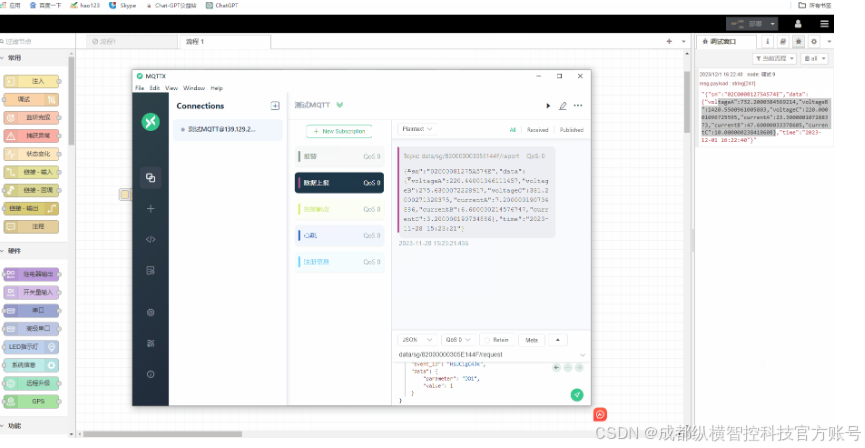Click the Meta button
Viewport: 865px width, 448px height.
coord(532,340)
